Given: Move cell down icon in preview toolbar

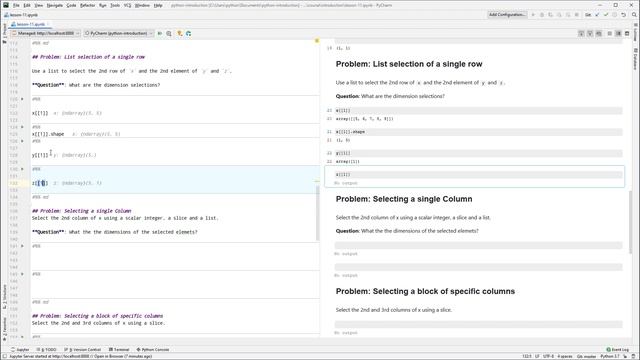Looking at the screenshot, I should click(590, 33).
